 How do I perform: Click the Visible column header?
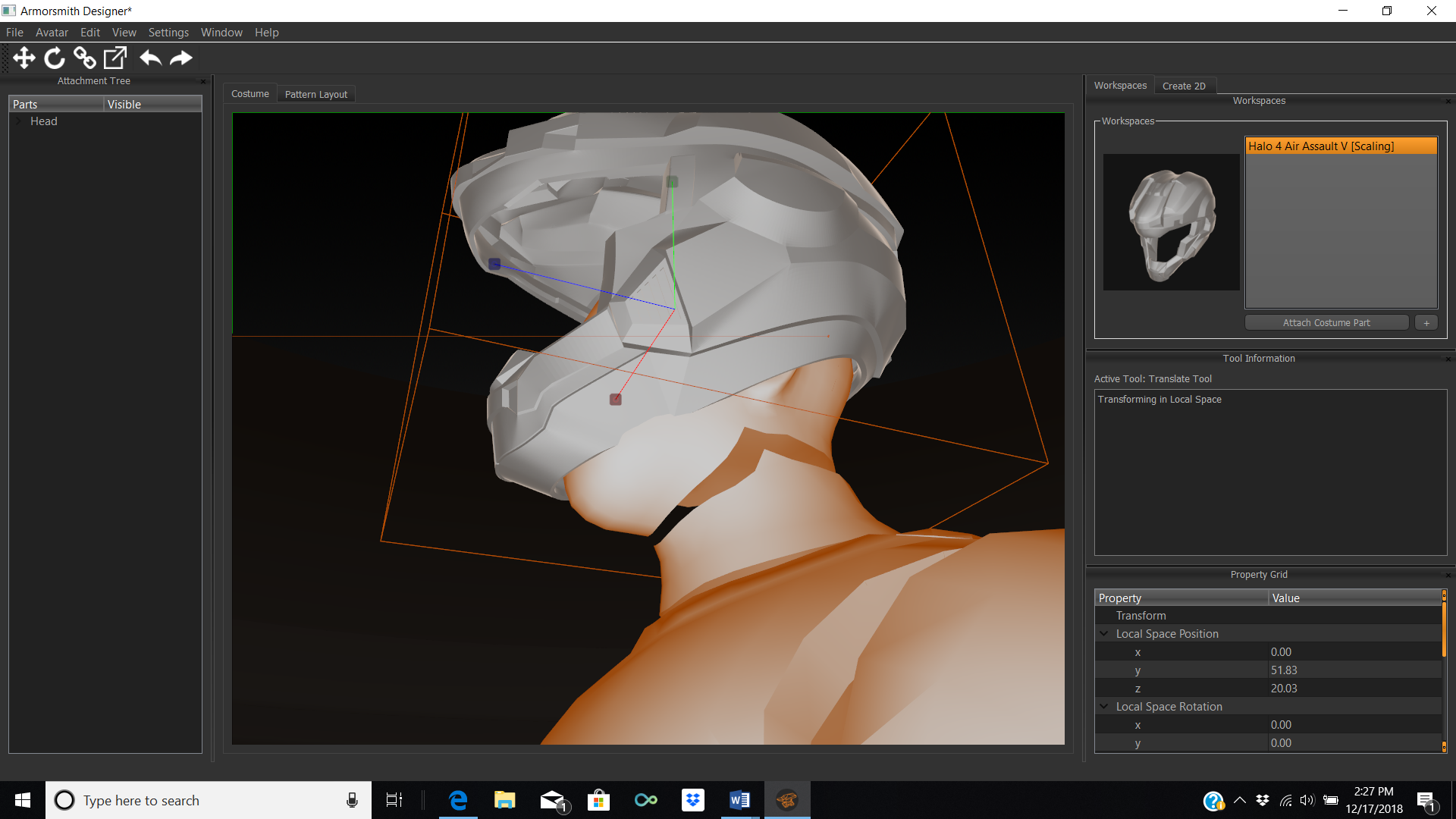[x=152, y=105]
